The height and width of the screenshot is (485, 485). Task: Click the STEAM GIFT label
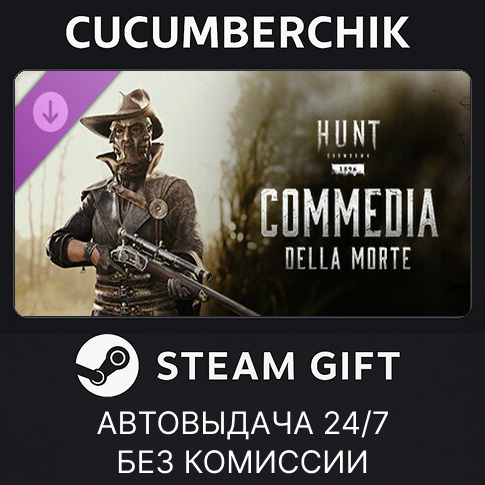click(279, 366)
